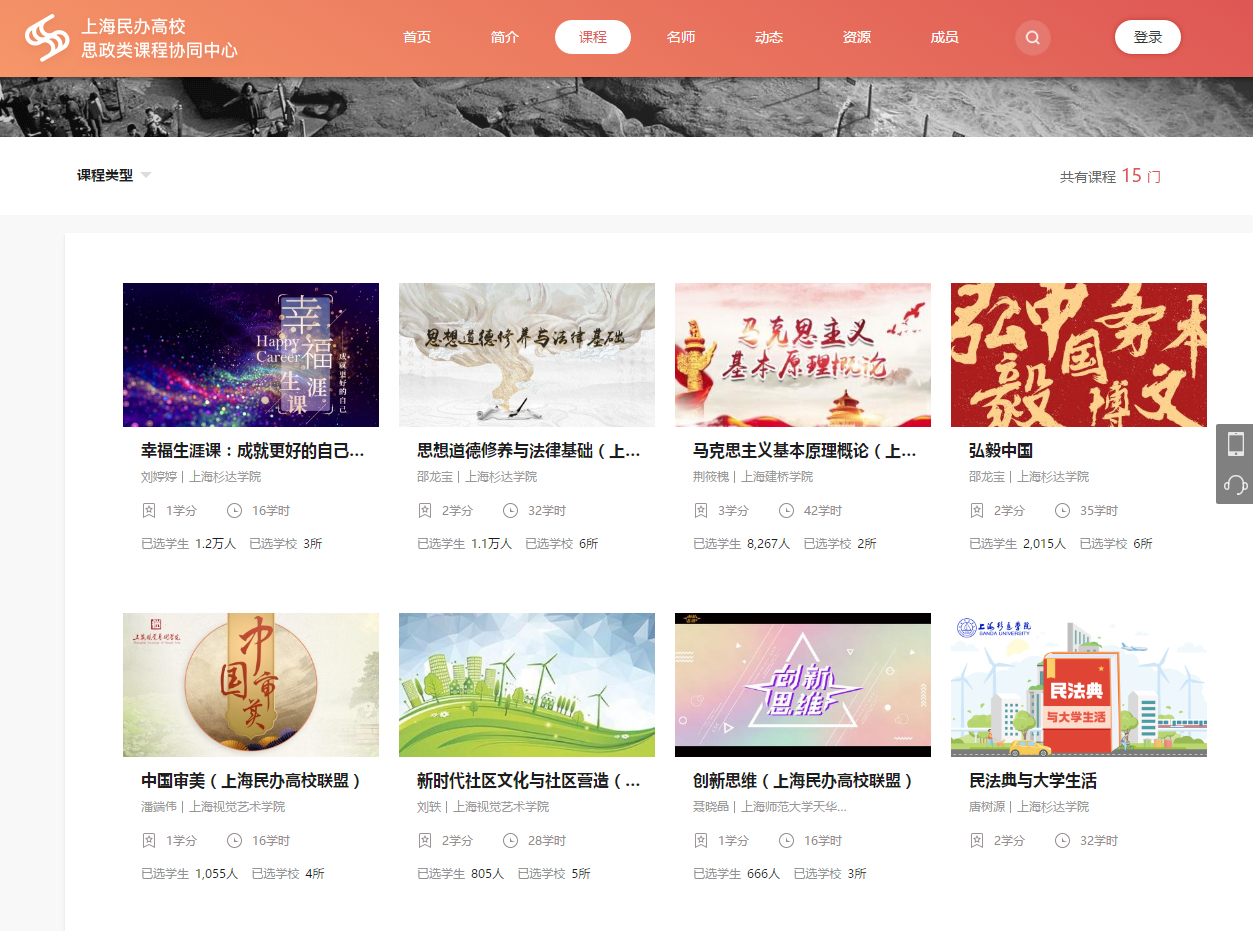Click the site logo swirl icon

click(x=47, y=38)
